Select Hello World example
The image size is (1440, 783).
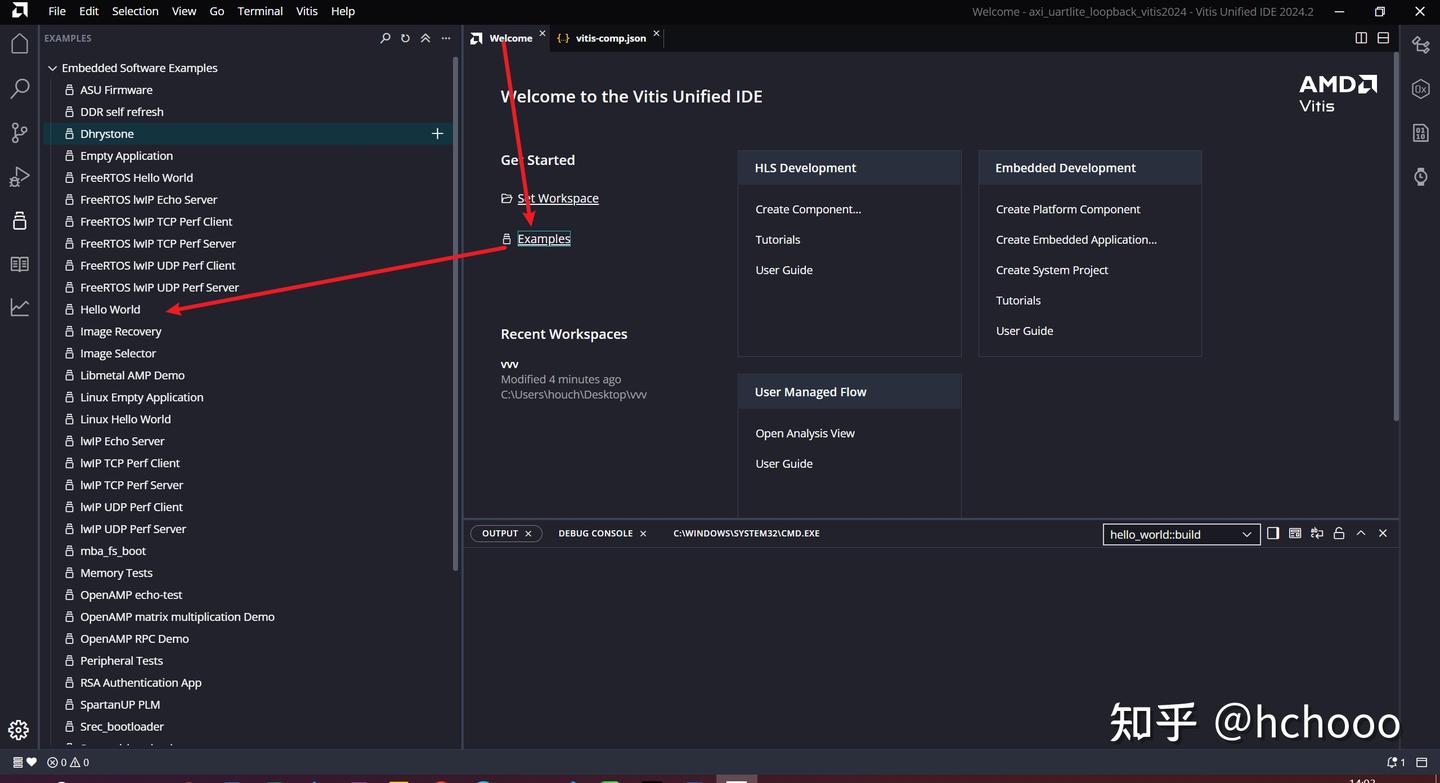pos(110,309)
